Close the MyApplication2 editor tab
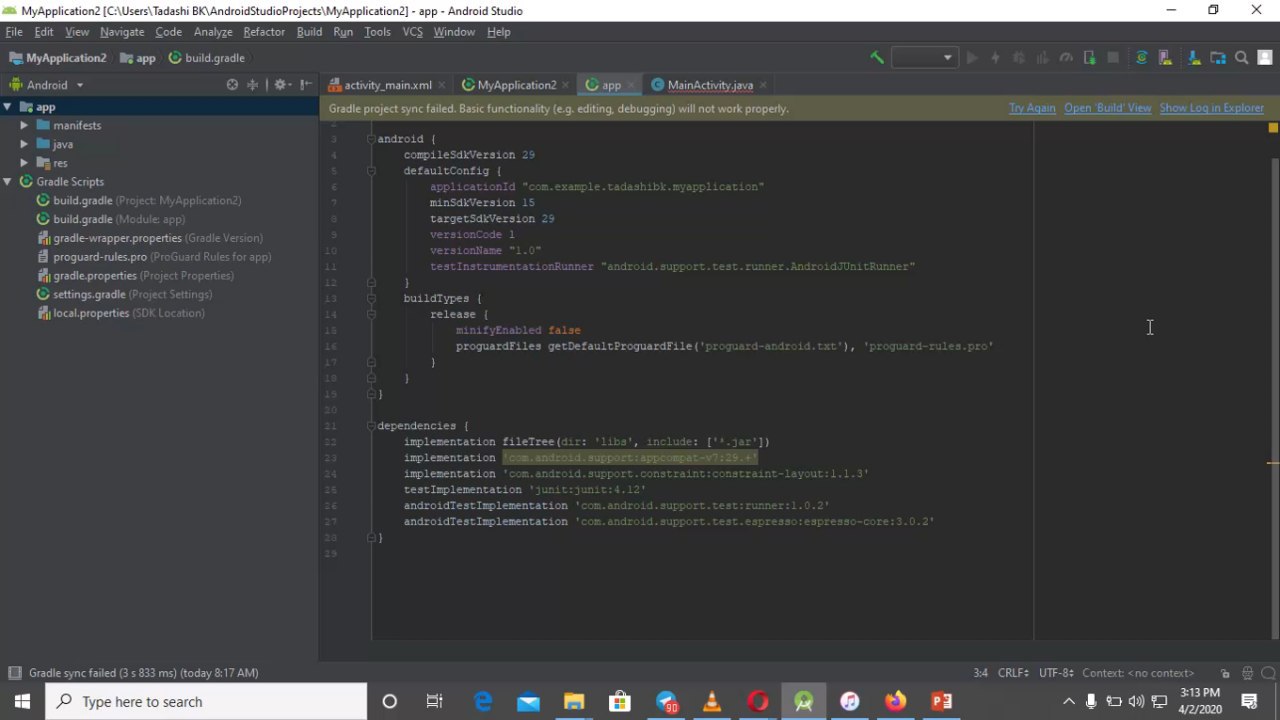This screenshot has width=1280, height=720. click(566, 85)
